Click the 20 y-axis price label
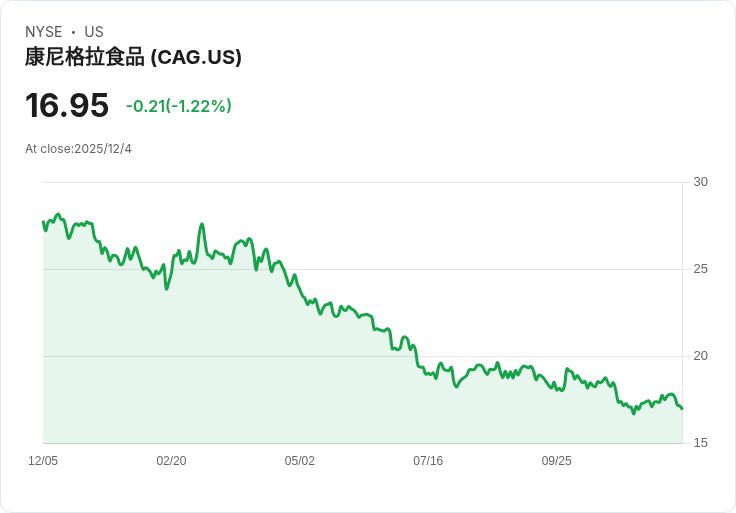 coord(701,356)
